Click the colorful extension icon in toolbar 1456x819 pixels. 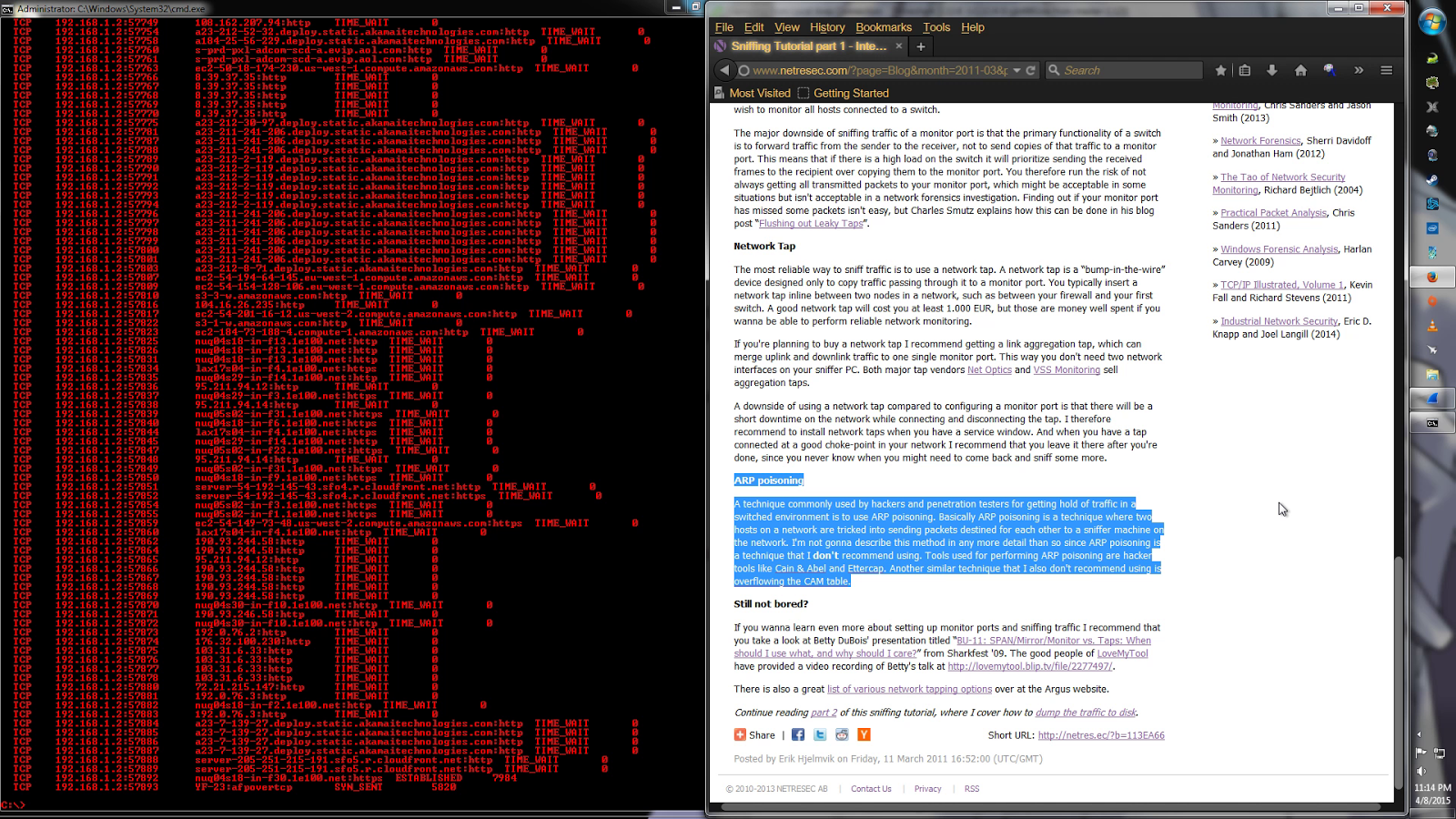1330,70
